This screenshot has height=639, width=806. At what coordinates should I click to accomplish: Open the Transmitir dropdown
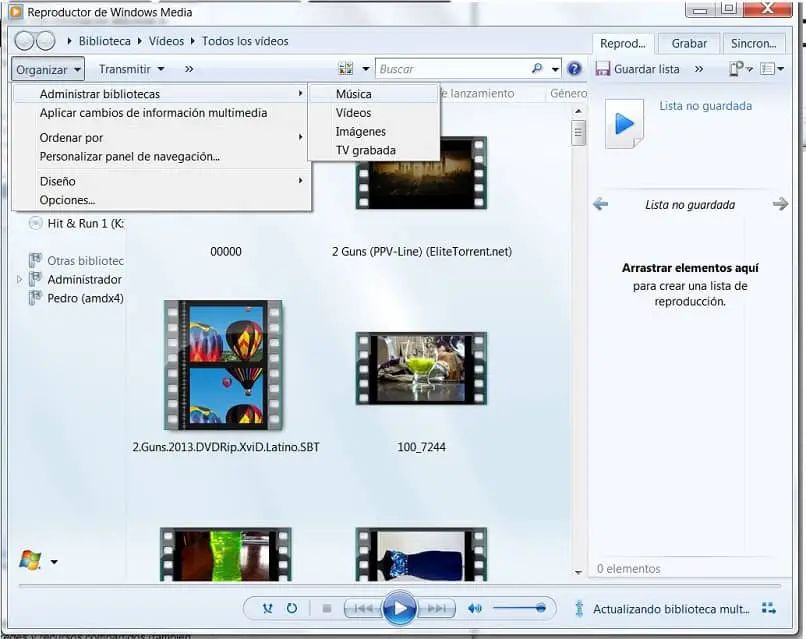tap(131, 69)
